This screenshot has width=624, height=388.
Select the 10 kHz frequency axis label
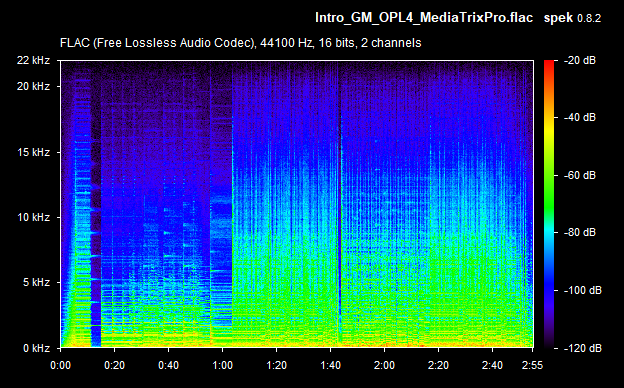33,218
